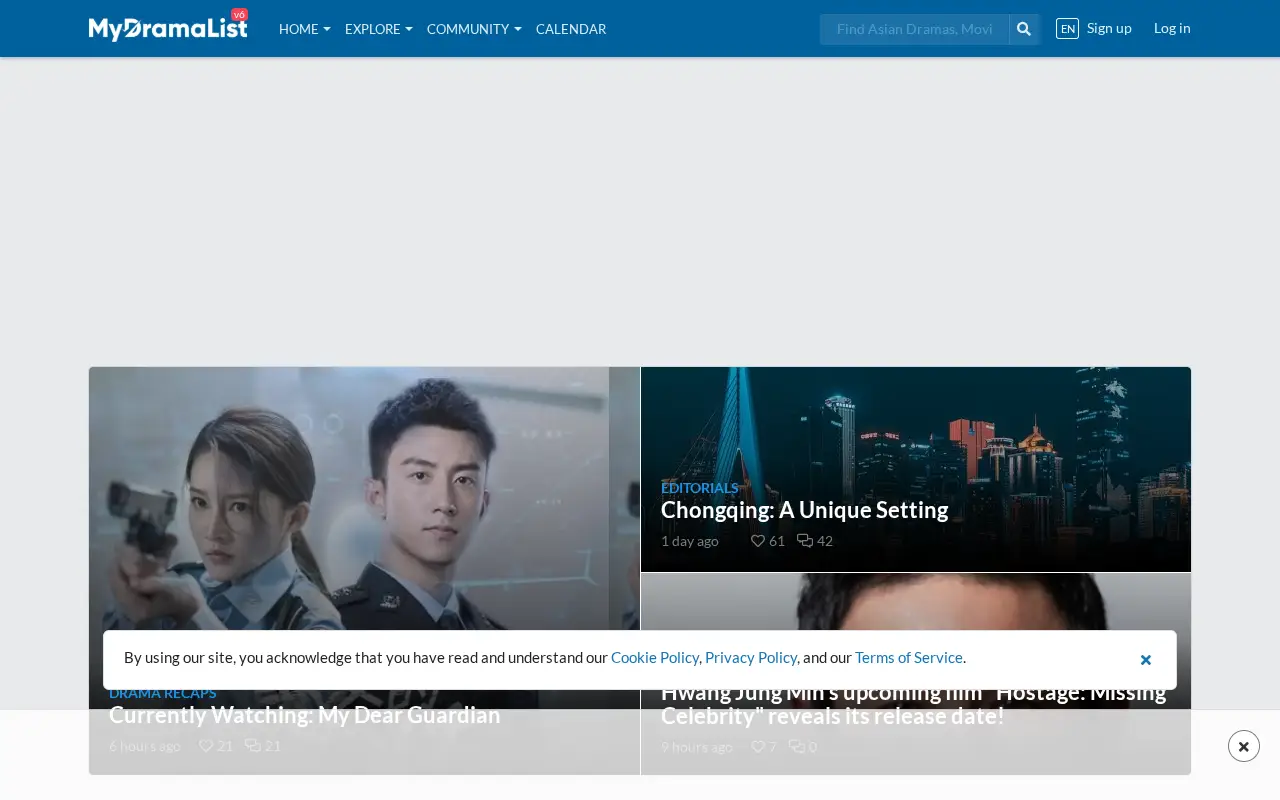Focus the Find Asian Dramas search field
This screenshot has width=1280, height=800.
tap(914, 29)
